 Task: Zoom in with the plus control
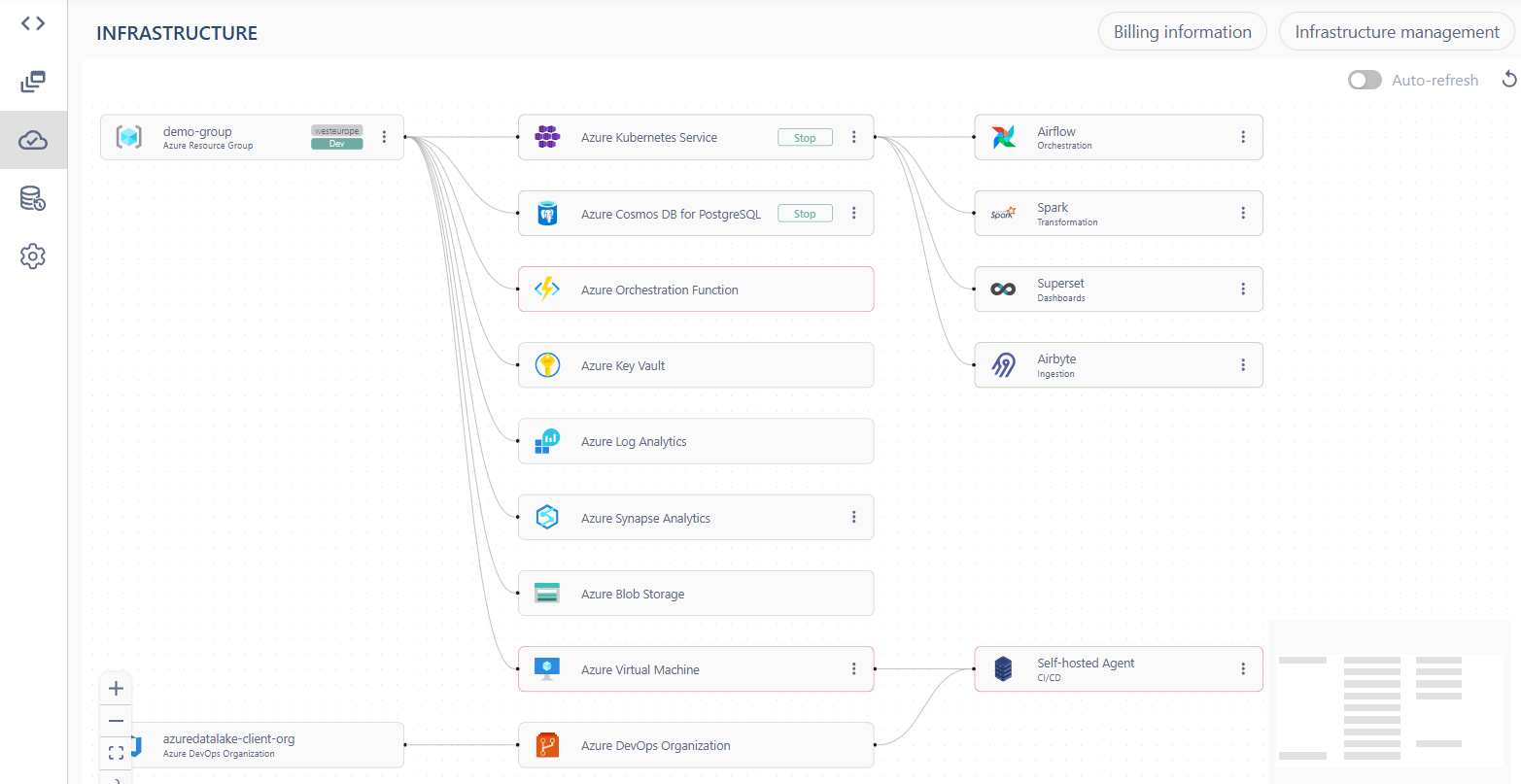click(x=116, y=689)
